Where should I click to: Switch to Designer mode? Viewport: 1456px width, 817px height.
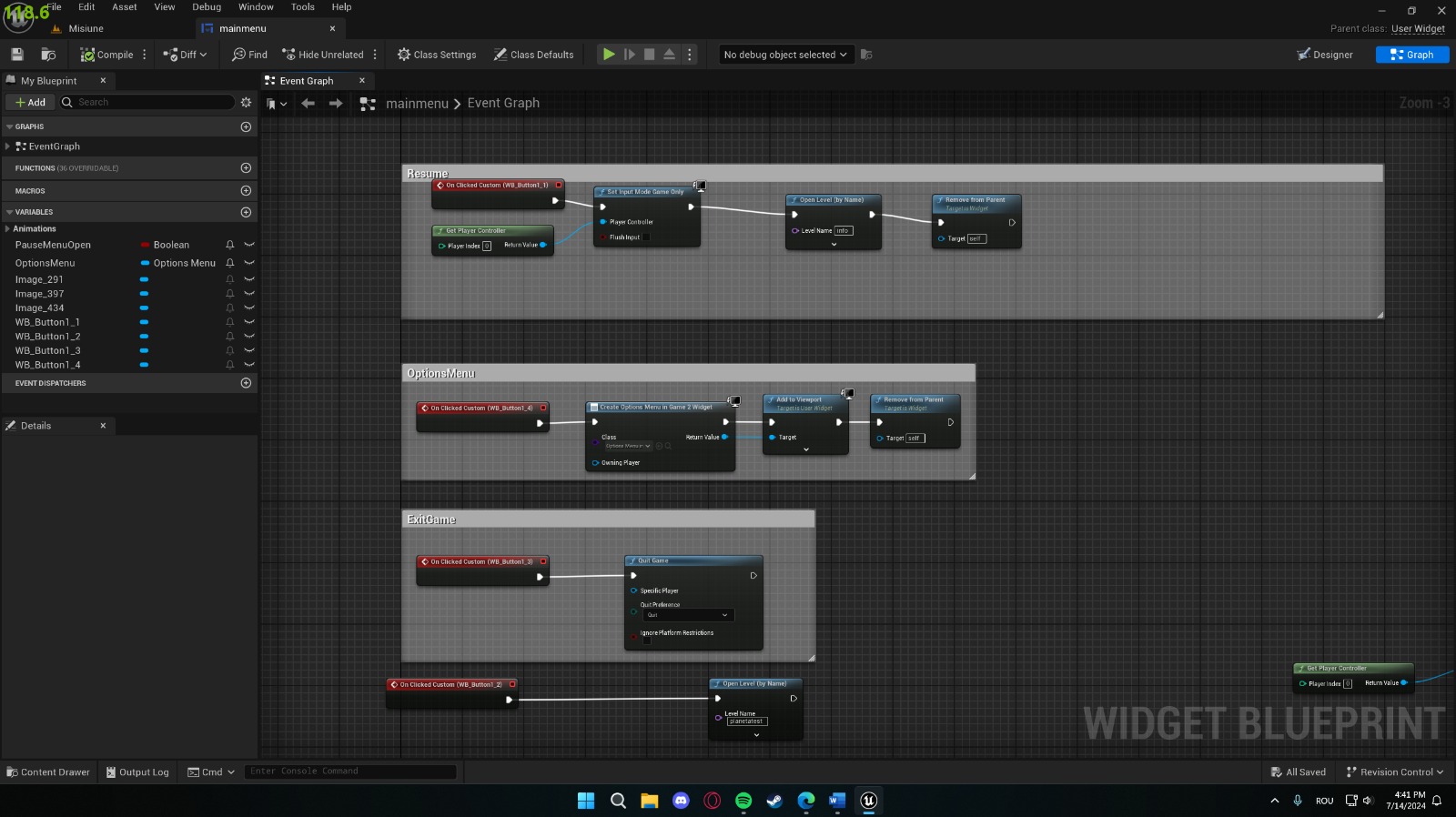[x=1325, y=55]
